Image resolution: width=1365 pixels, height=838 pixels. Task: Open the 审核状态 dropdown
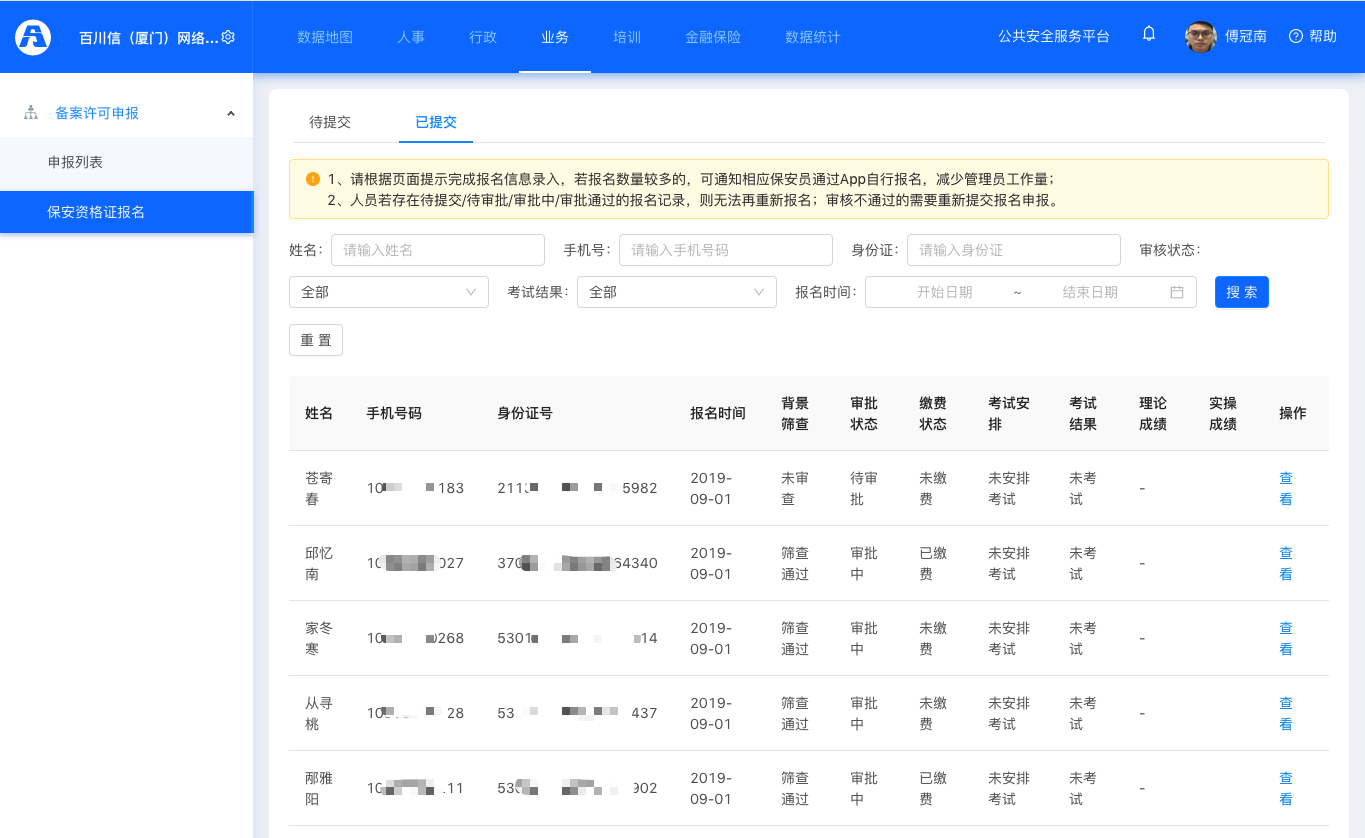coord(389,292)
